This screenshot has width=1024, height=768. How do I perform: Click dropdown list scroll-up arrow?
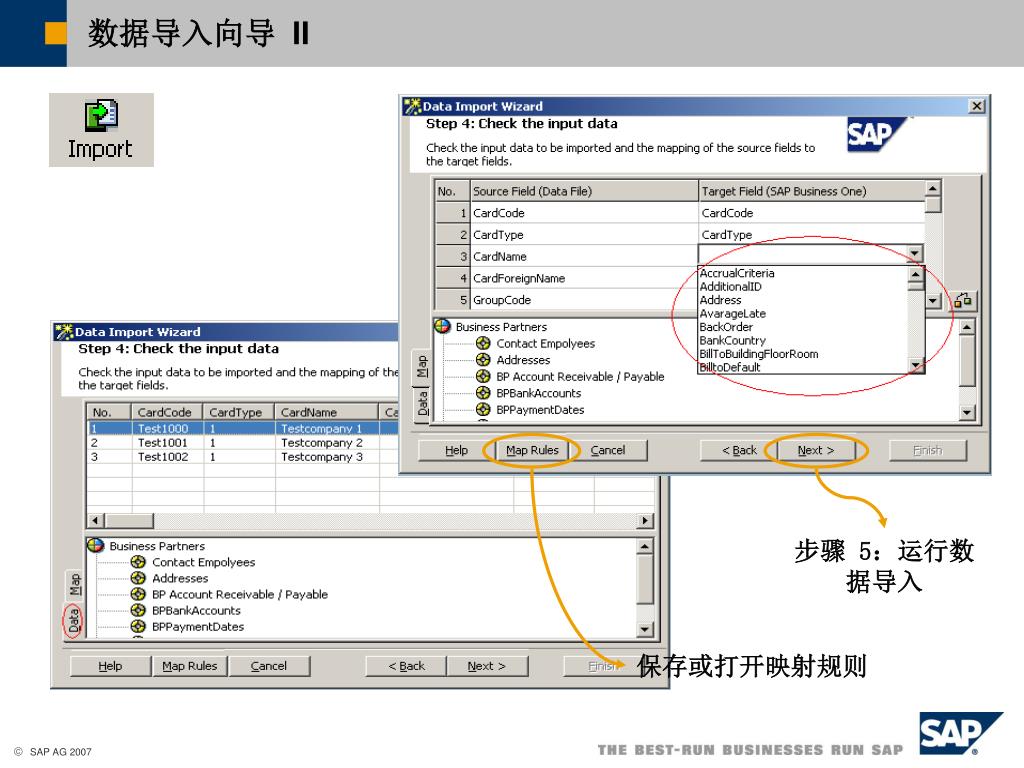coord(916,274)
